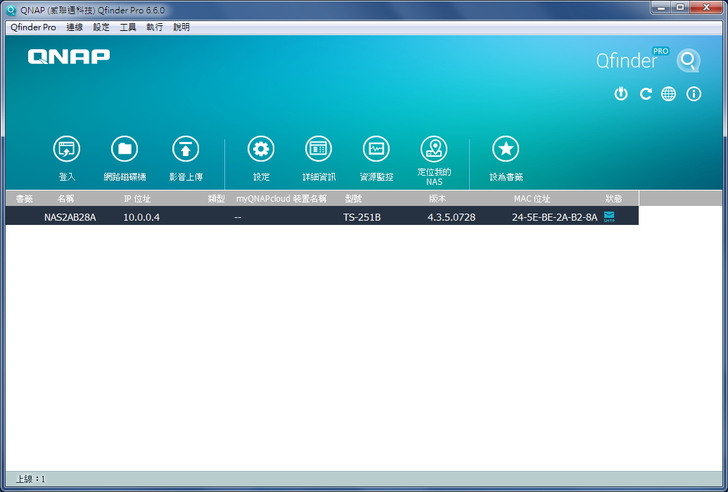The width and height of the screenshot is (728, 492).
Task: Open 網路磁碟機 (Network Drives) folder icon
Action: [124, 150]
